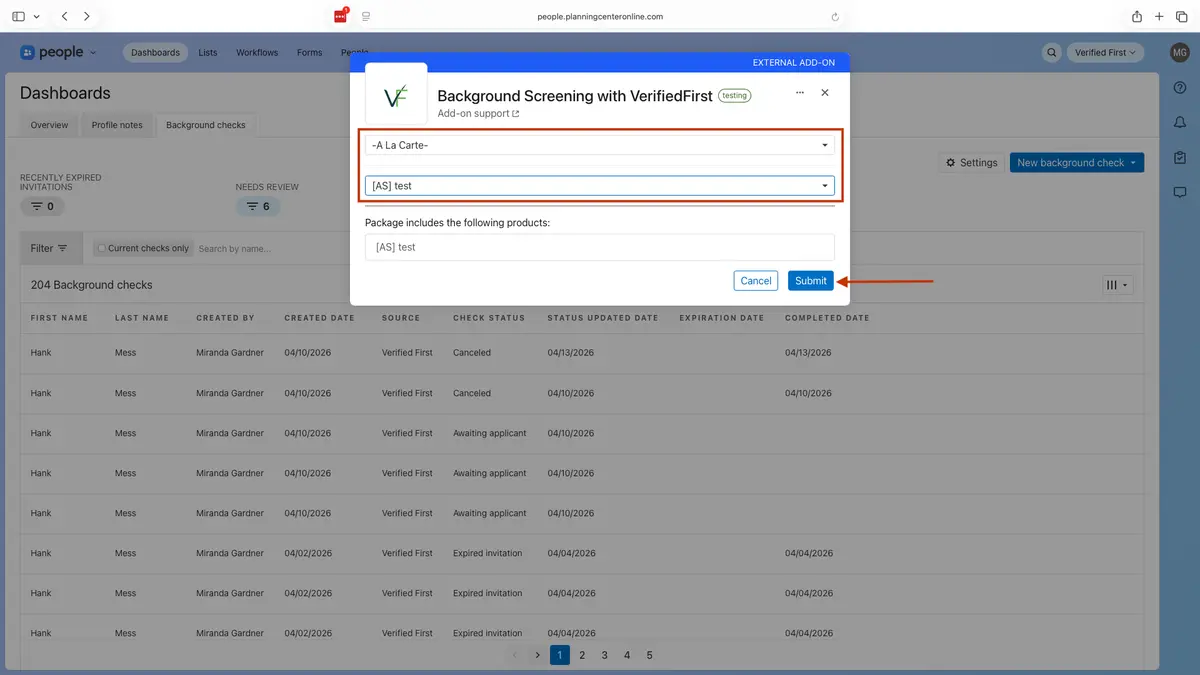The height and width of the screenshot is (675, 1200).
Task: Open the [AS] test product dropdown
Action: pyautogui.click(x=600, y=186)
